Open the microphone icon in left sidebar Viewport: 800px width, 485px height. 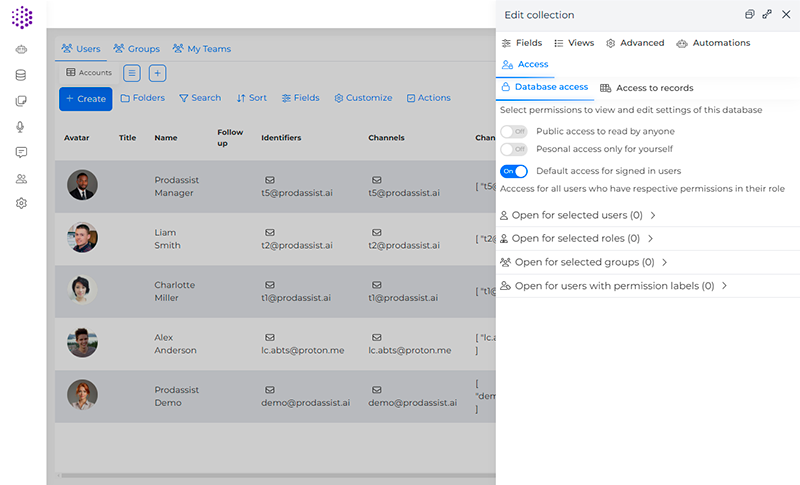click(21, 126)
